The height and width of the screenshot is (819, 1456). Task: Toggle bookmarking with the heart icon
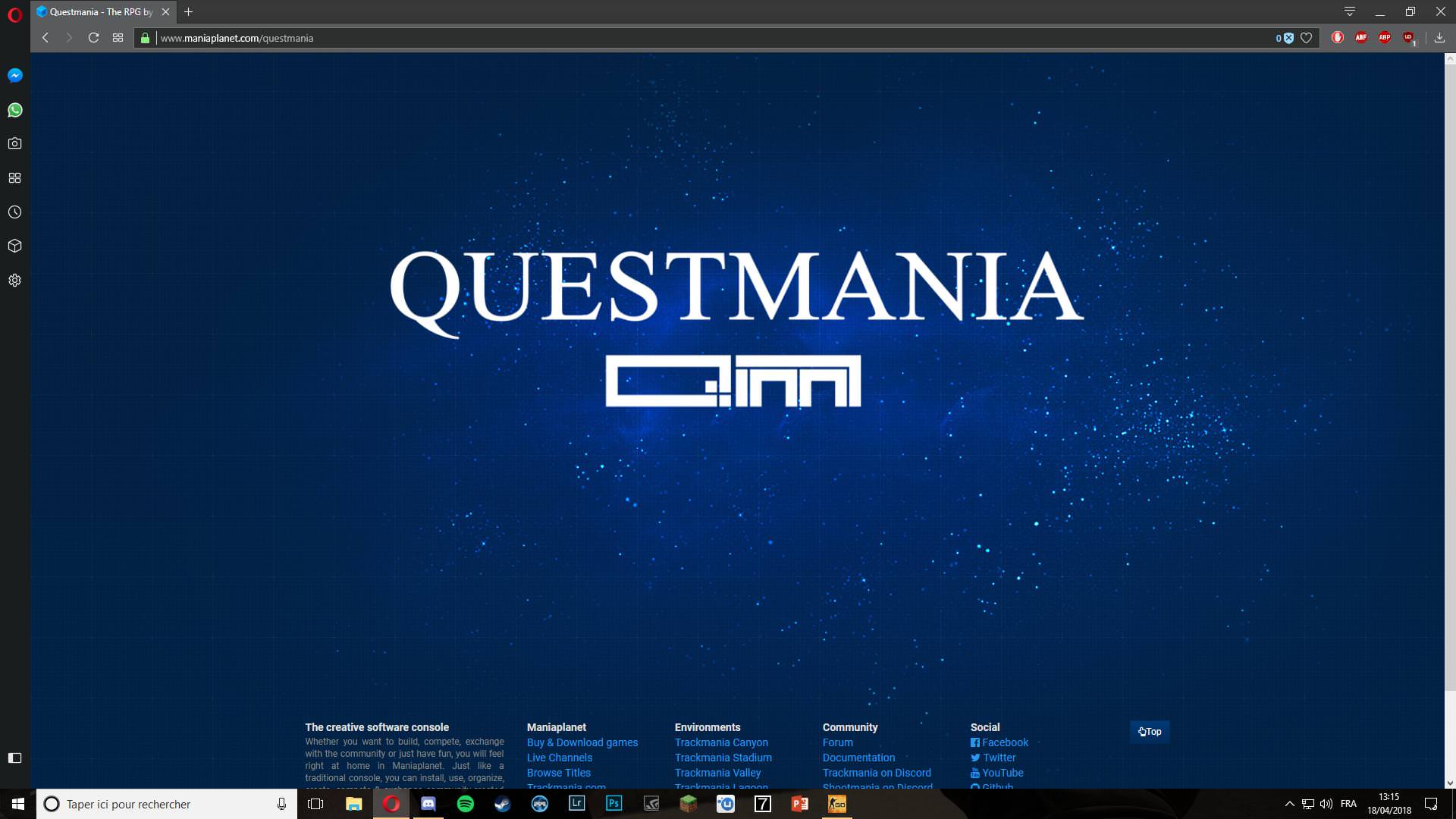1306,37
